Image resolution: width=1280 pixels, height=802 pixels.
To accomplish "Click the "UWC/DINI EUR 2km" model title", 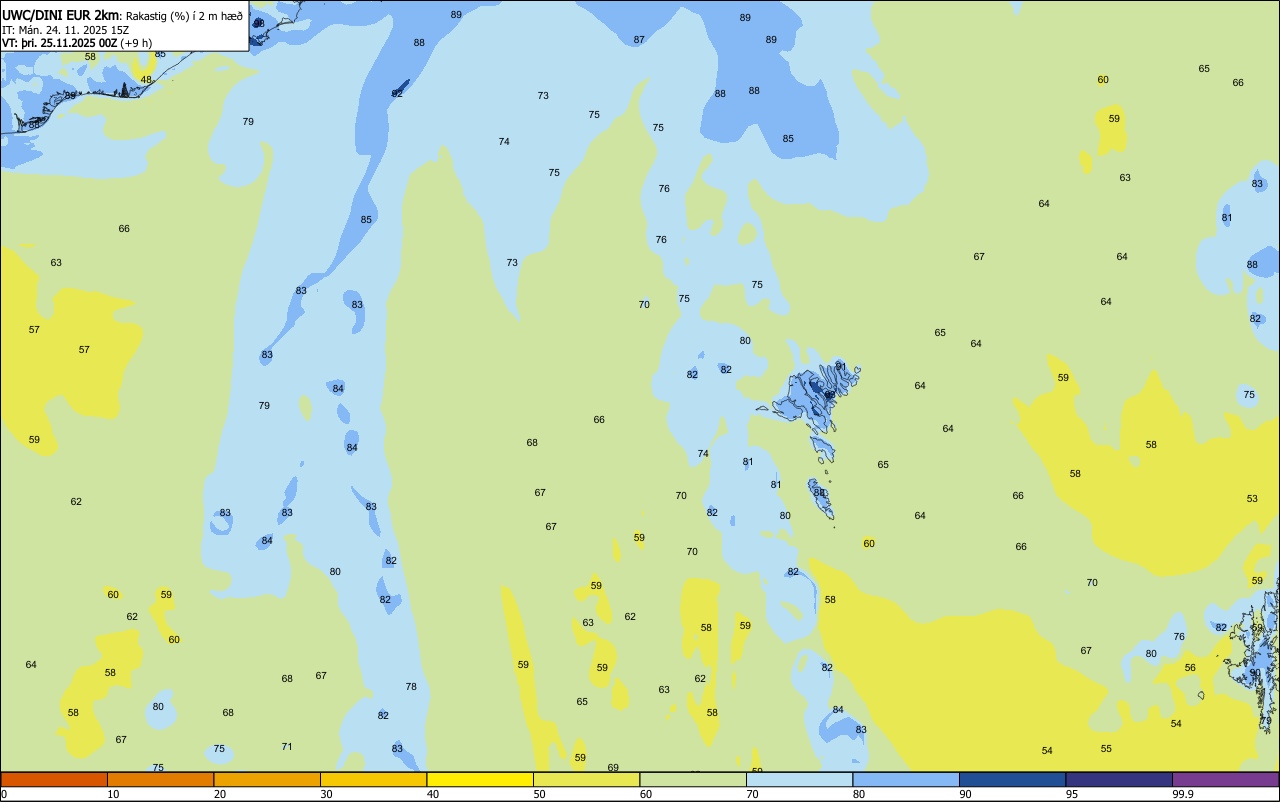I will pyautogui.click(x=60, y=15).
